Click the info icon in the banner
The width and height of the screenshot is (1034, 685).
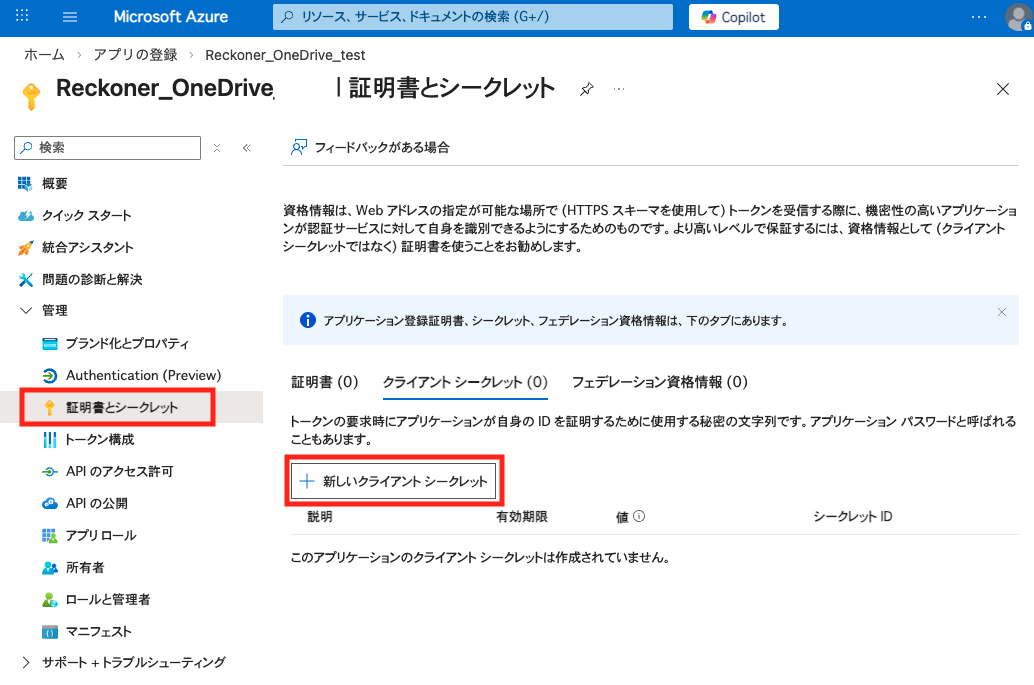click(x=307, y=320)
